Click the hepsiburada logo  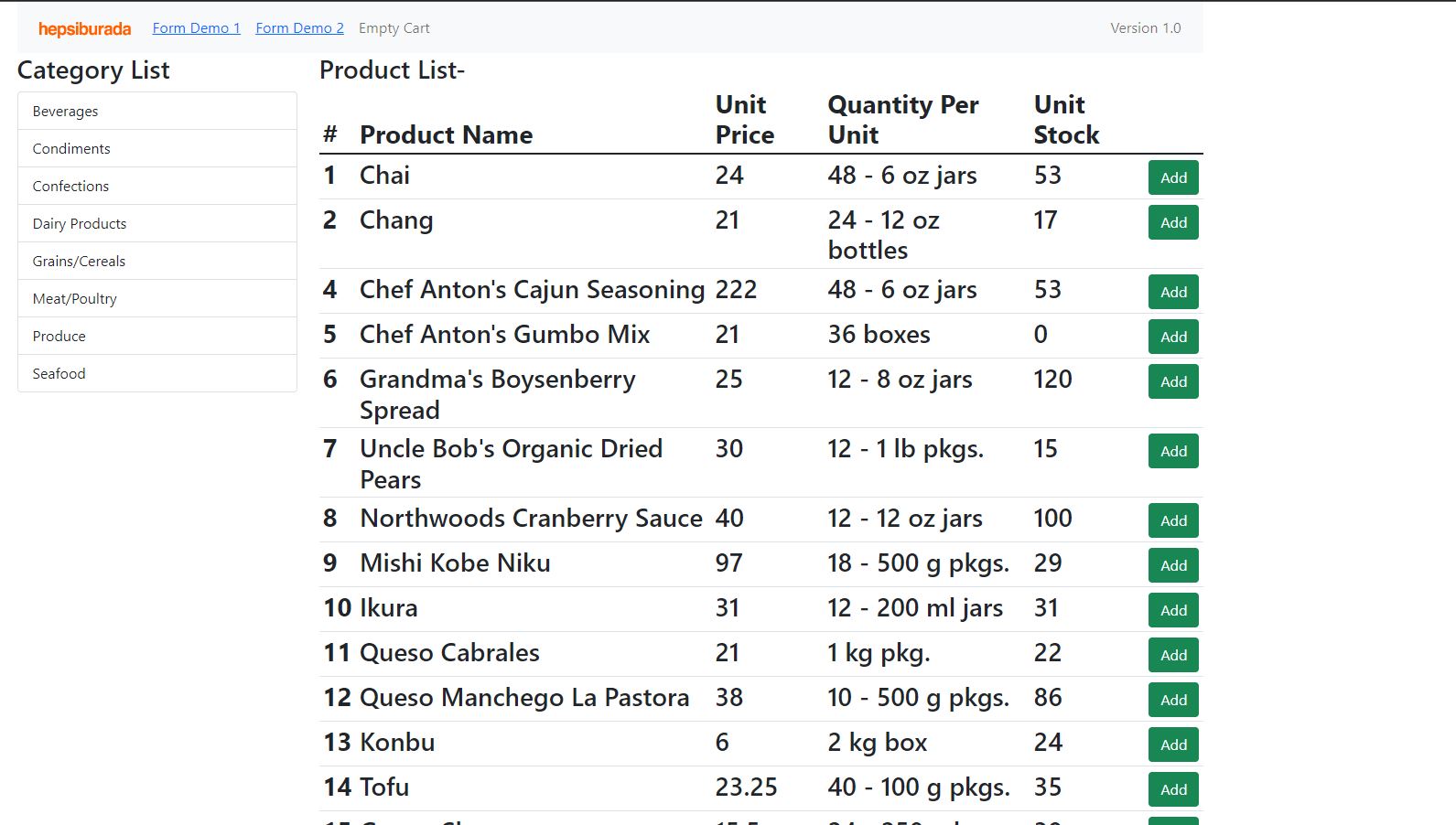85,28
